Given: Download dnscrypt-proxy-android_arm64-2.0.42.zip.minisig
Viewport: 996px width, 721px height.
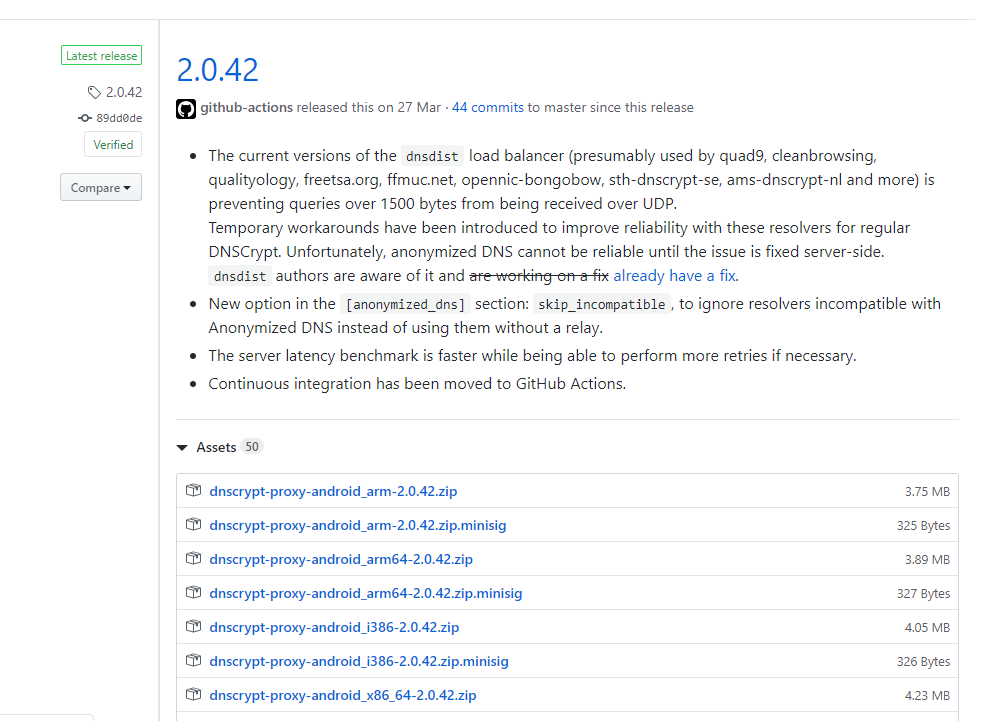Looking at the screenshot, I should (x=365, y=593).
